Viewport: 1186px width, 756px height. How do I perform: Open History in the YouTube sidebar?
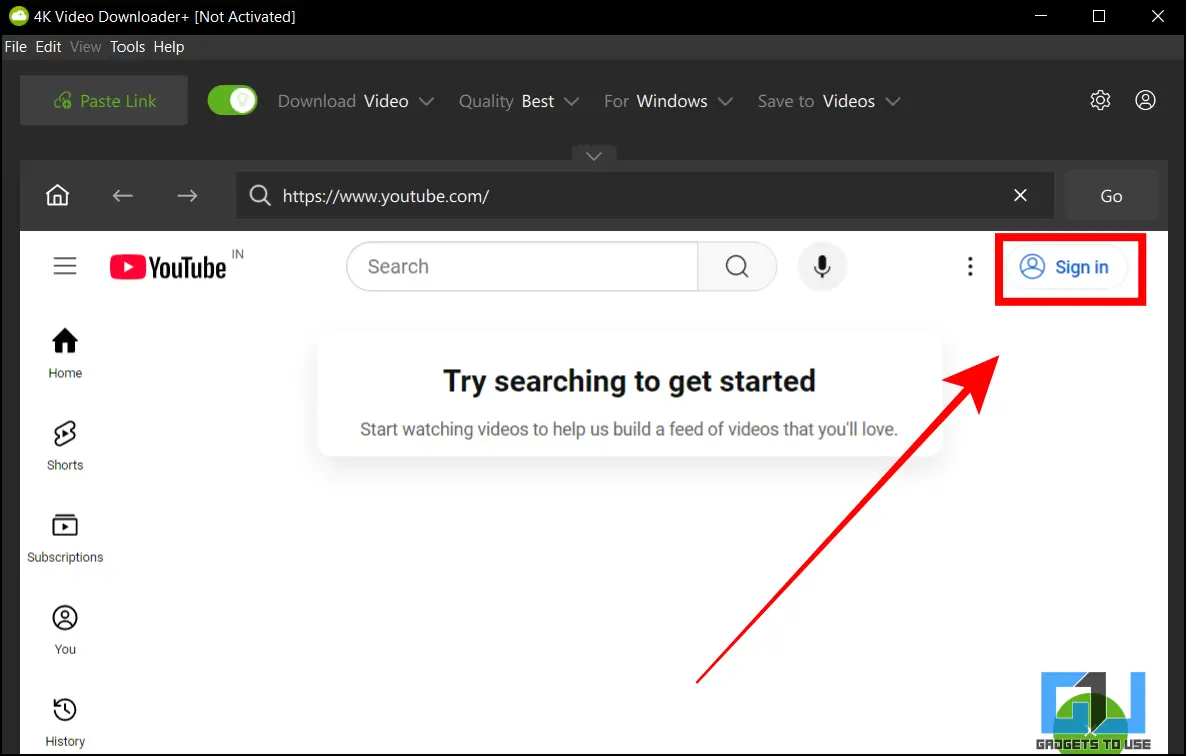65,723
